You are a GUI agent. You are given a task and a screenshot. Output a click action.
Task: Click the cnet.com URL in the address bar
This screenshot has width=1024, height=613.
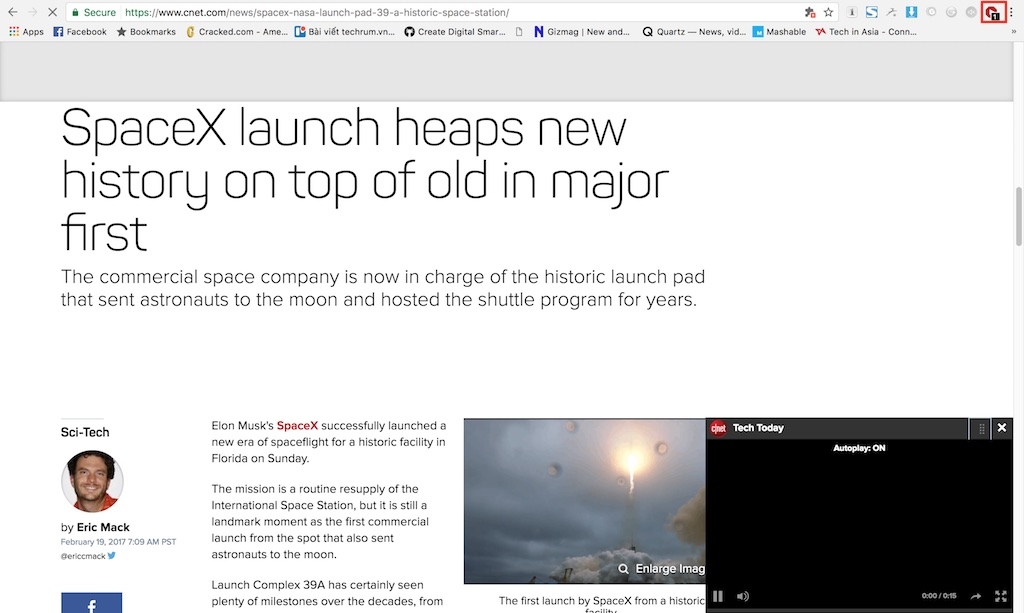(x=317, y=12)
